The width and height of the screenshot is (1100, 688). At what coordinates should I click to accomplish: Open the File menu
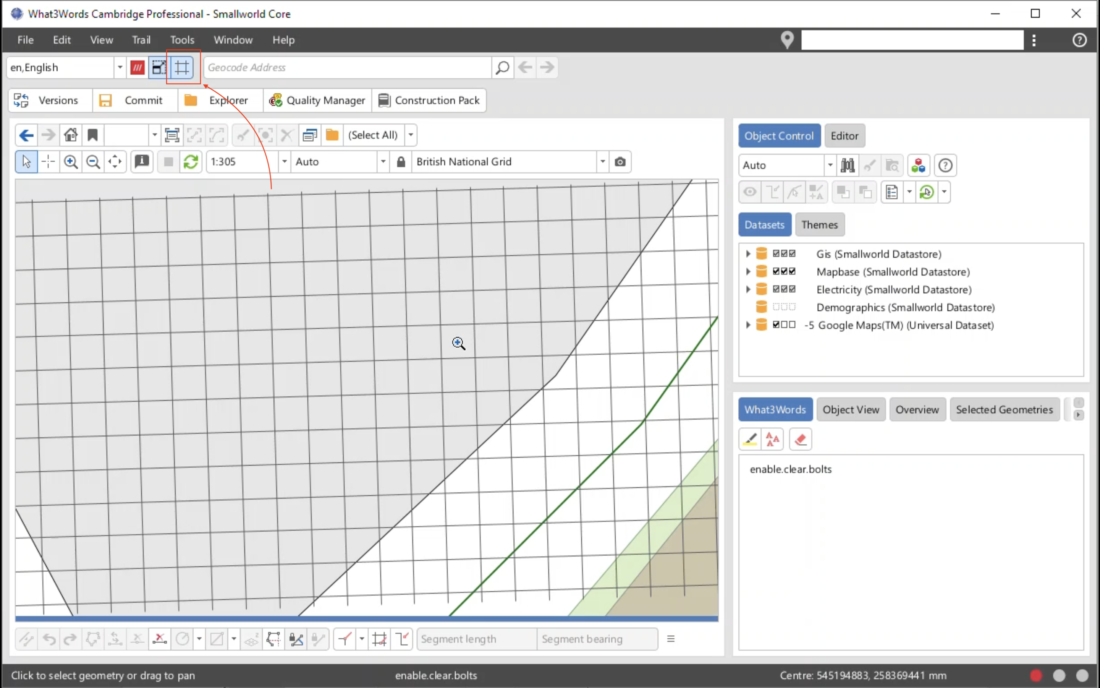[x=25, y=40]
